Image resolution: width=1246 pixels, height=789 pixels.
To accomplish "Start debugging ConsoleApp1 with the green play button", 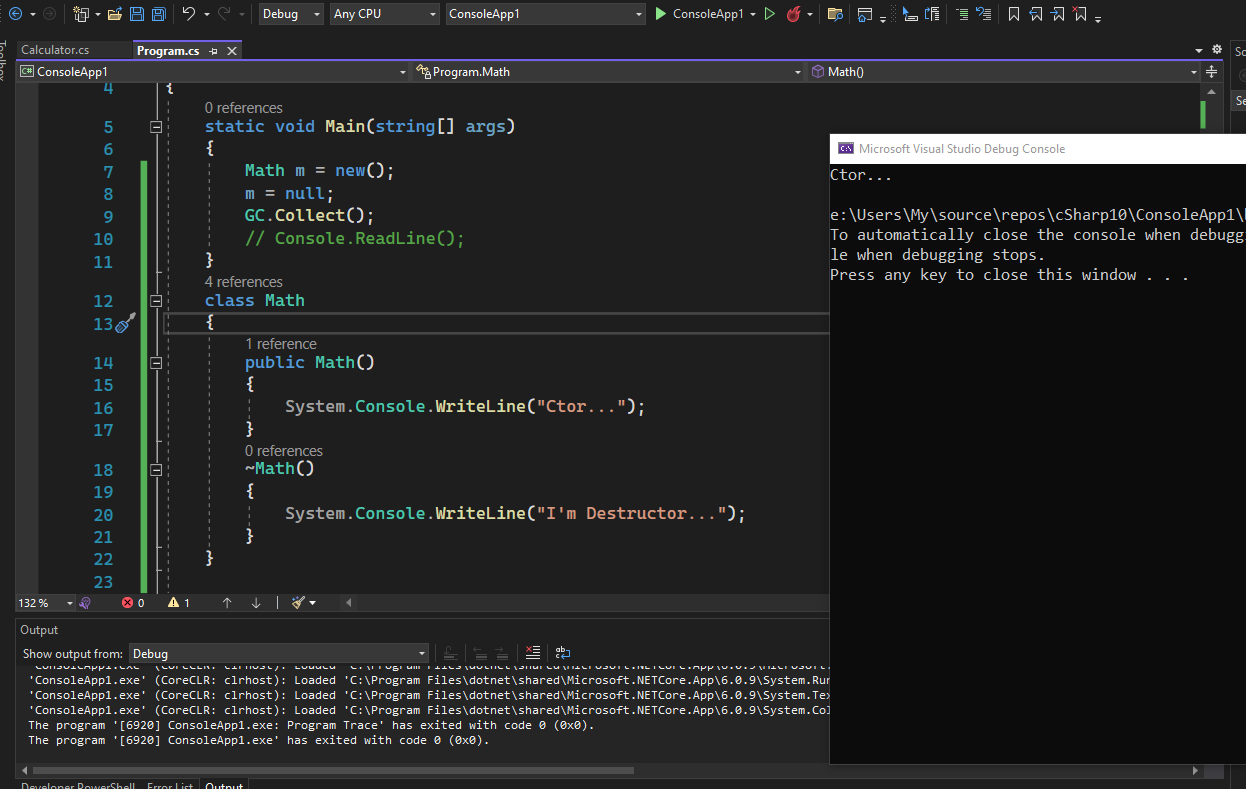I will coord(661,14).
